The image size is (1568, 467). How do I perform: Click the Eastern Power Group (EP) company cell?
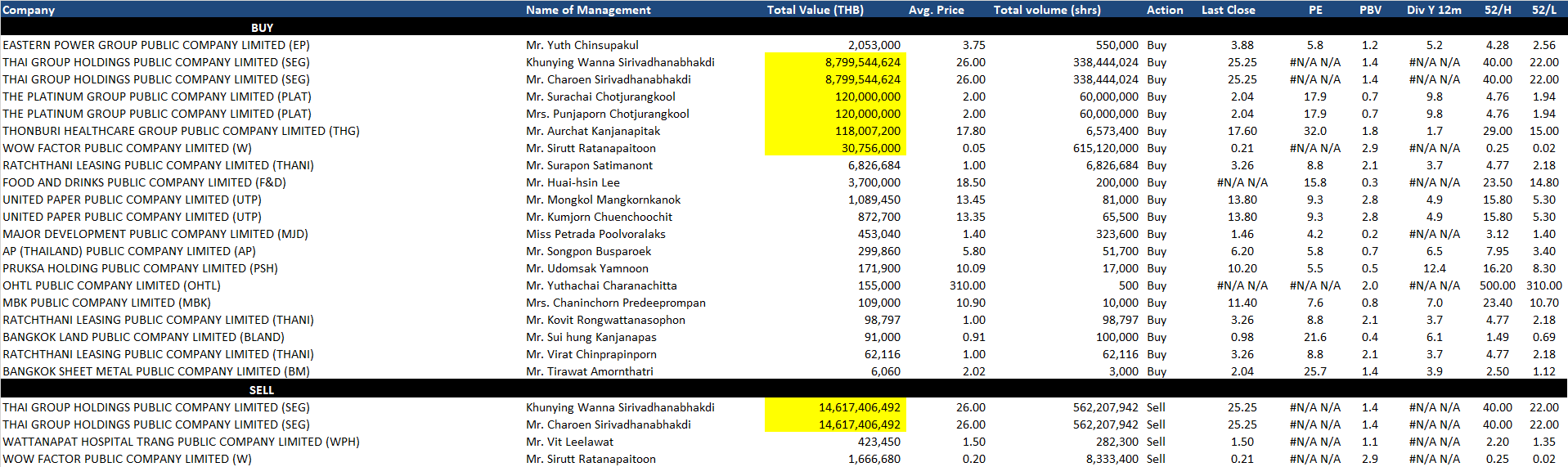[156, 45]
